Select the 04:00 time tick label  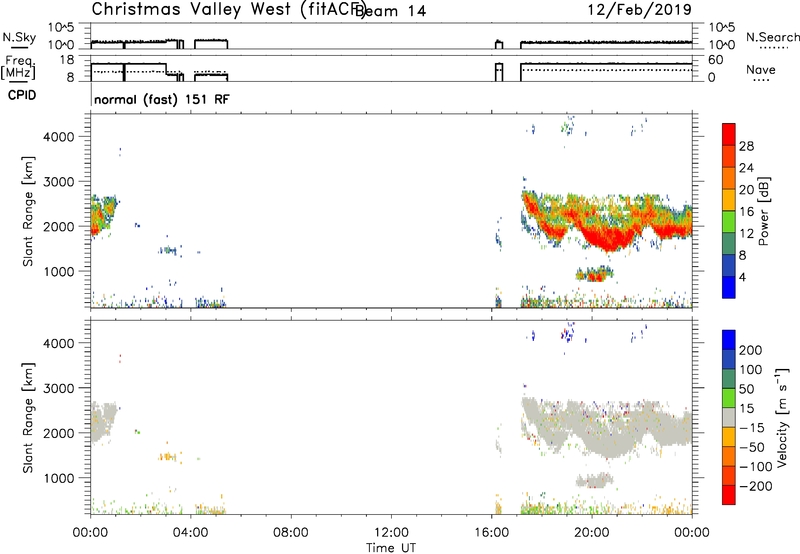tap(190, 533)
